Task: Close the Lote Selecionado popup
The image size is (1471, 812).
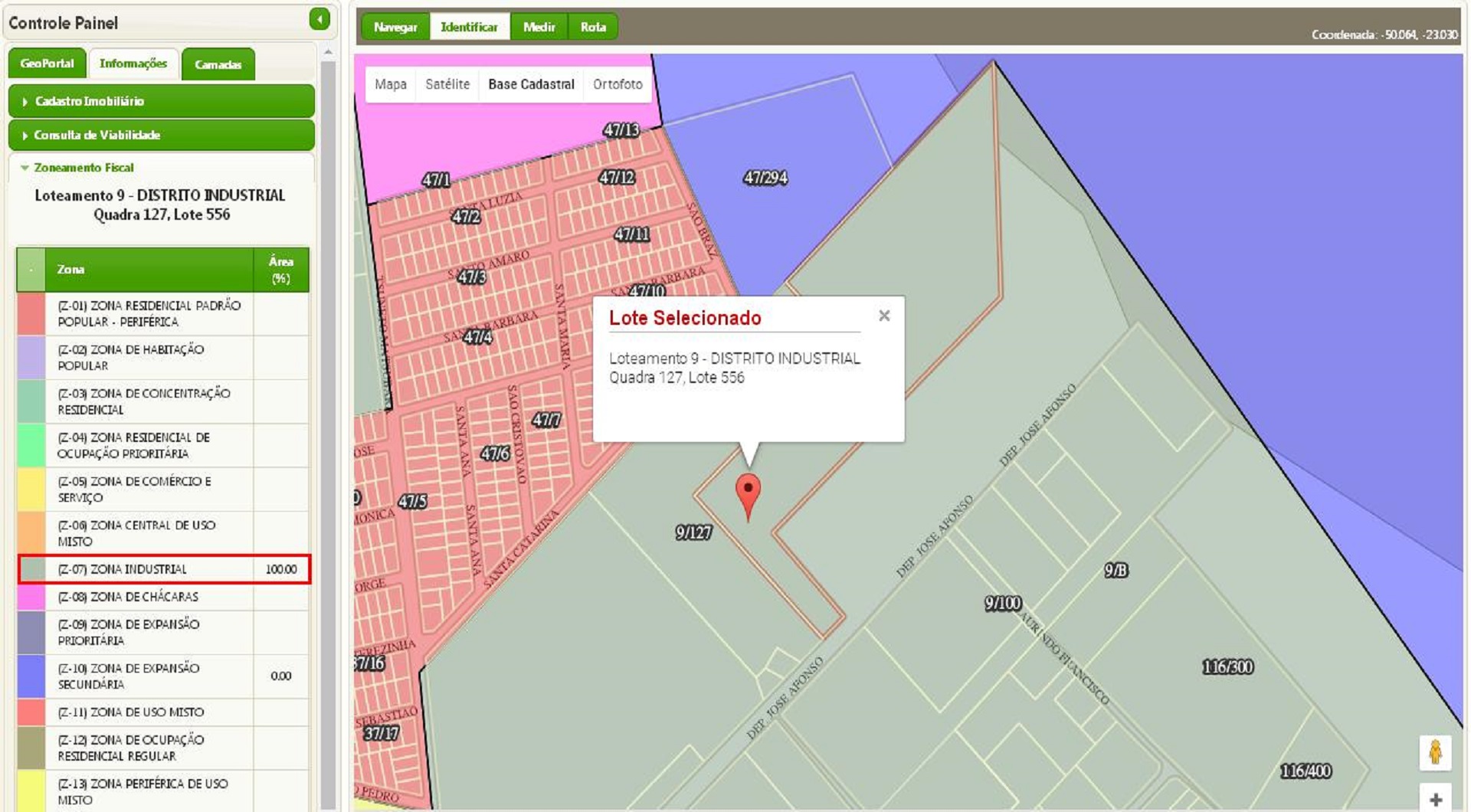Action: (884, 316)
